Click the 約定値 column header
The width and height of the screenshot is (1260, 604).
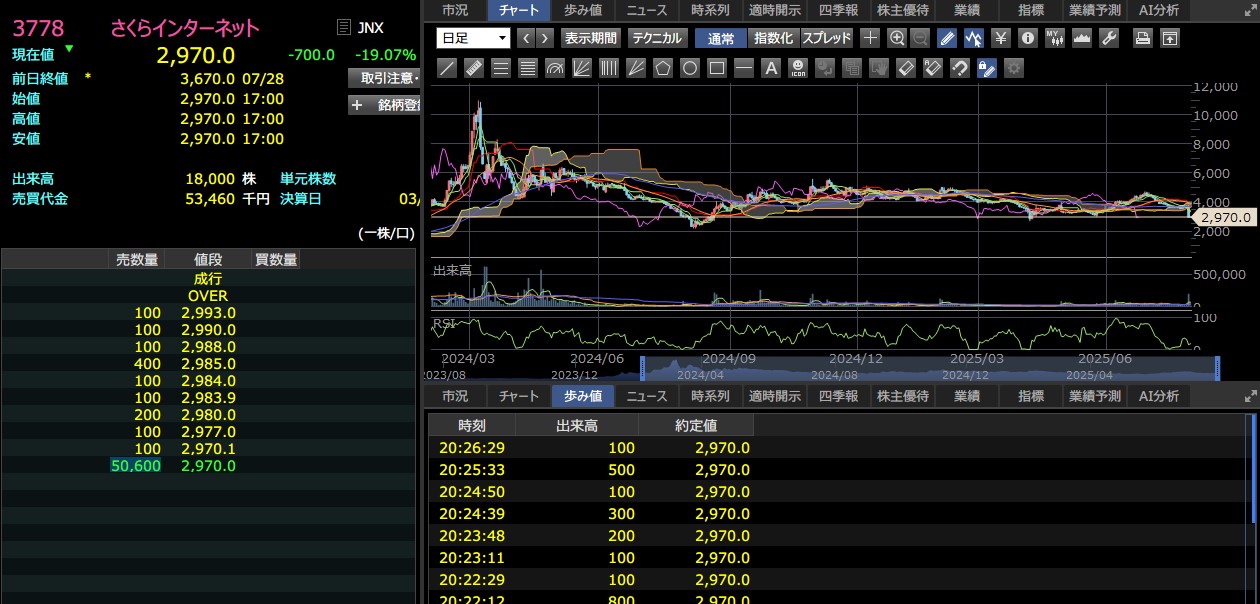[696, 425]
